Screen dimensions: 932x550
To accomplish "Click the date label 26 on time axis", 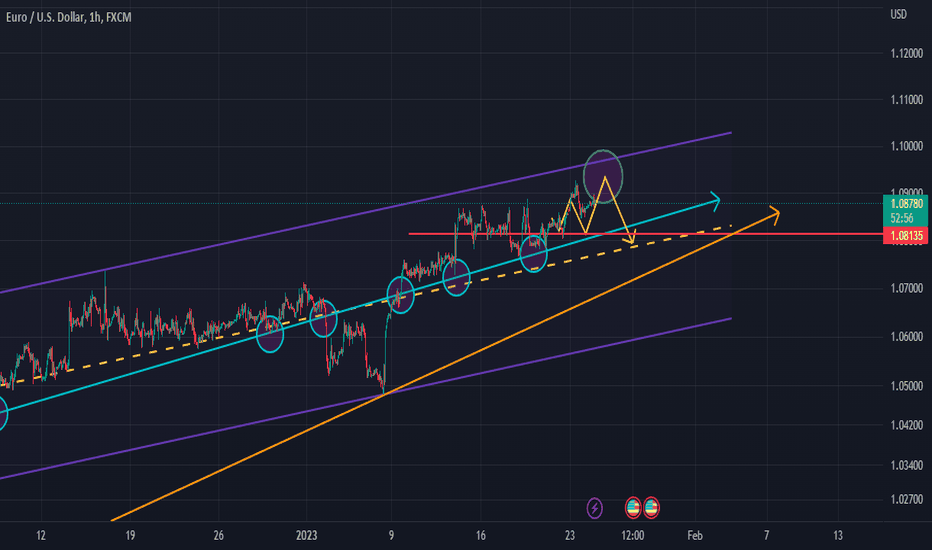I will tap(219, 535).
